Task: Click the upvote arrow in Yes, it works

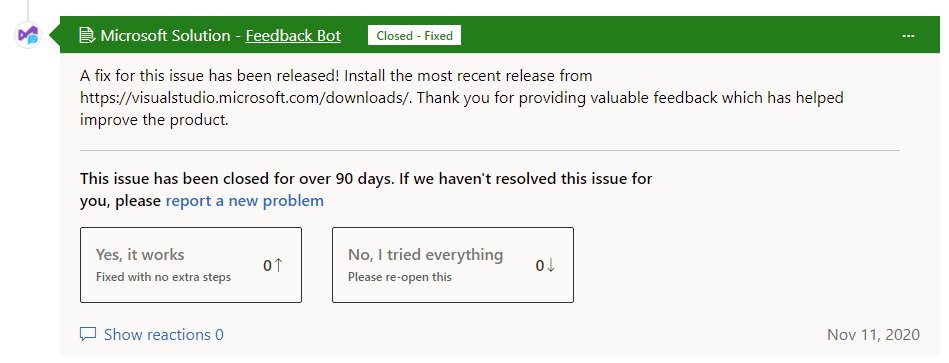Action: [x=278, y=265]
